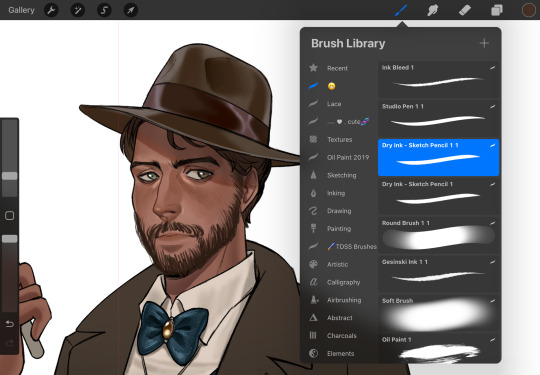Image resolution: width=540 pixels, height=375 pixels.
Task: Click the brush opacity slider handle
Action: coord(10,239)
